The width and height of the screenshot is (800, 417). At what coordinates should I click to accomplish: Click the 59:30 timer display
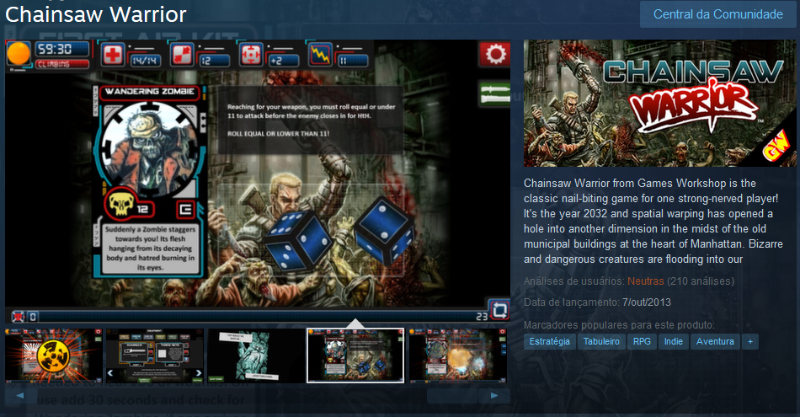62,50
